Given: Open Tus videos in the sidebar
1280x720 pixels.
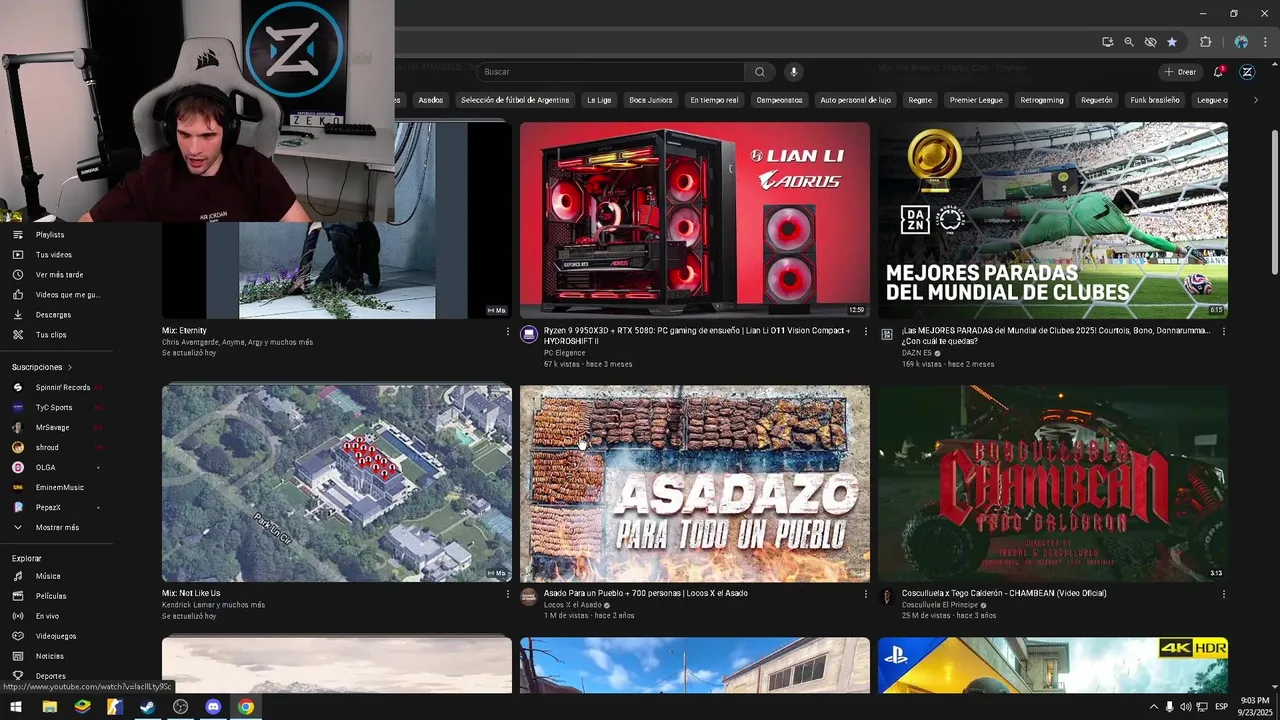Looking at the screenshot, I should [56, 255].
